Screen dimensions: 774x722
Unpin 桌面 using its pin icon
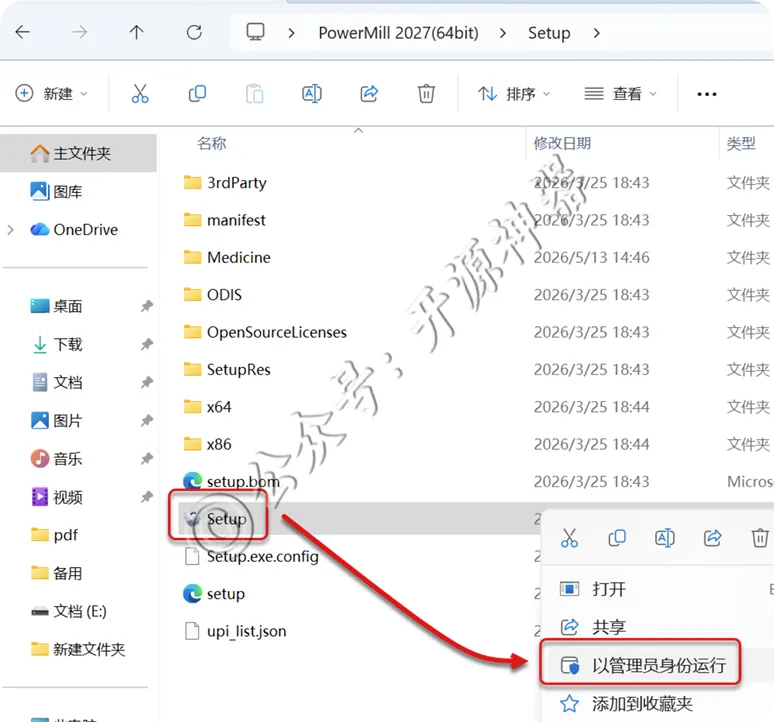coord(147,306)
